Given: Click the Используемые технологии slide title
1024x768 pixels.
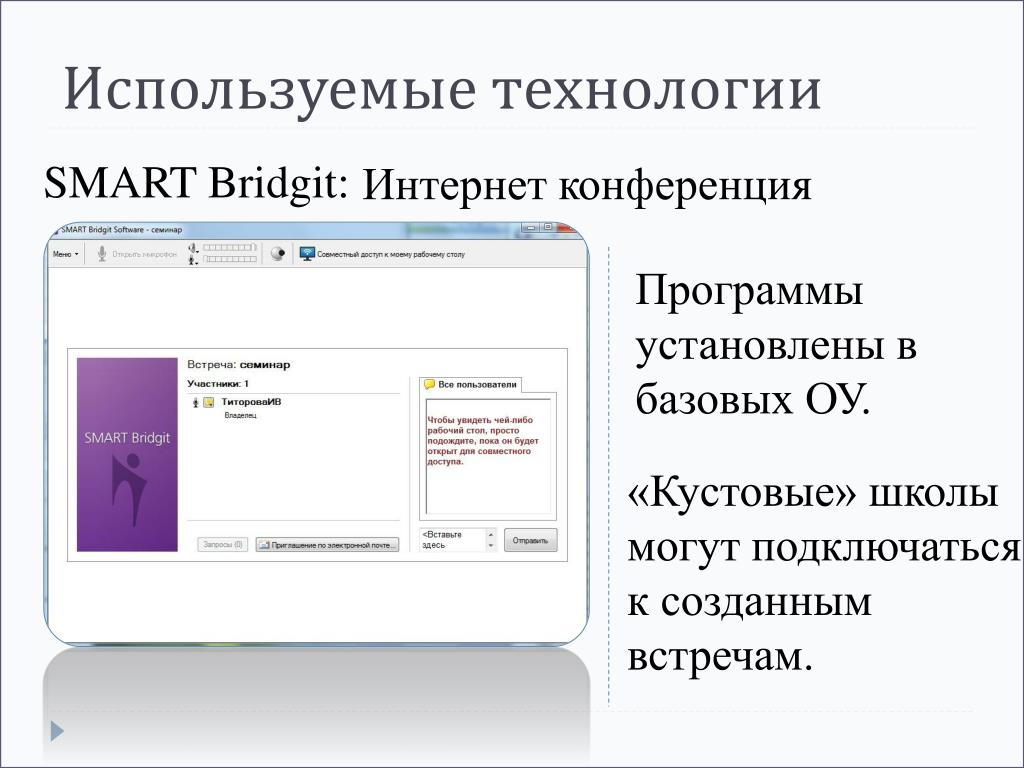Looking at the screenshot, I should click(442, 89).
